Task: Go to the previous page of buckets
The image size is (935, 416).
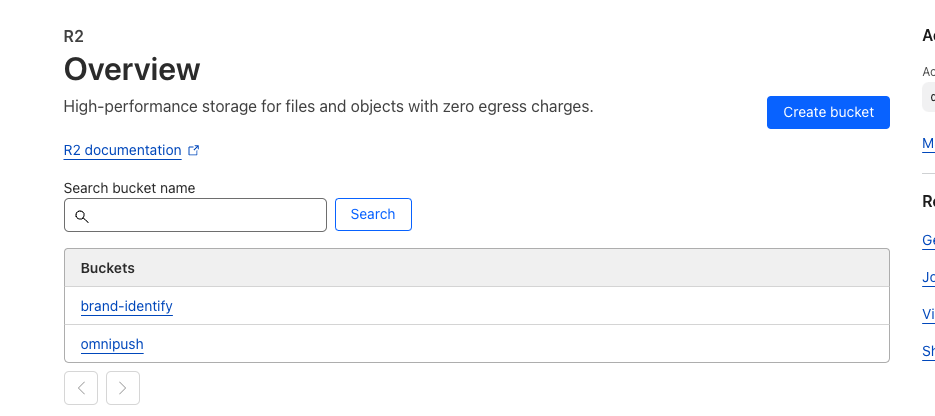Action: pyautogui.click(x=82, y=388)
